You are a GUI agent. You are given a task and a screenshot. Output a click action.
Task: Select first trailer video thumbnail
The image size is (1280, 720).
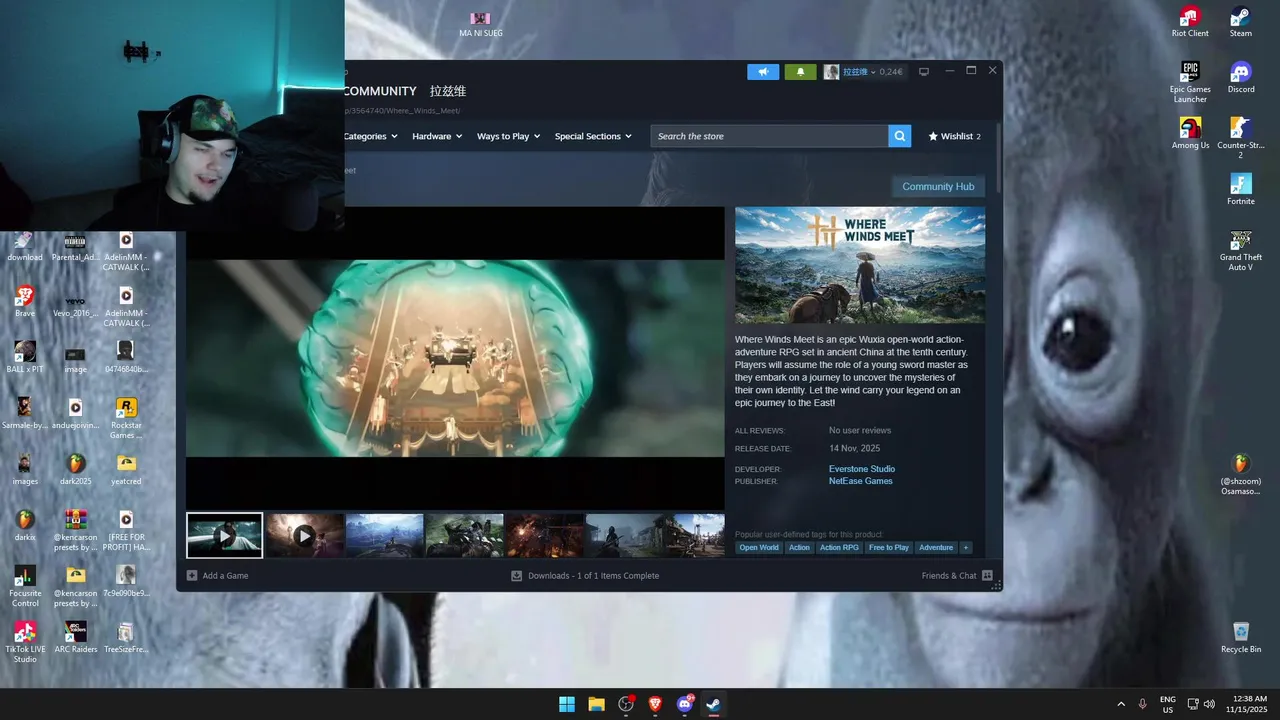[225, 535]
